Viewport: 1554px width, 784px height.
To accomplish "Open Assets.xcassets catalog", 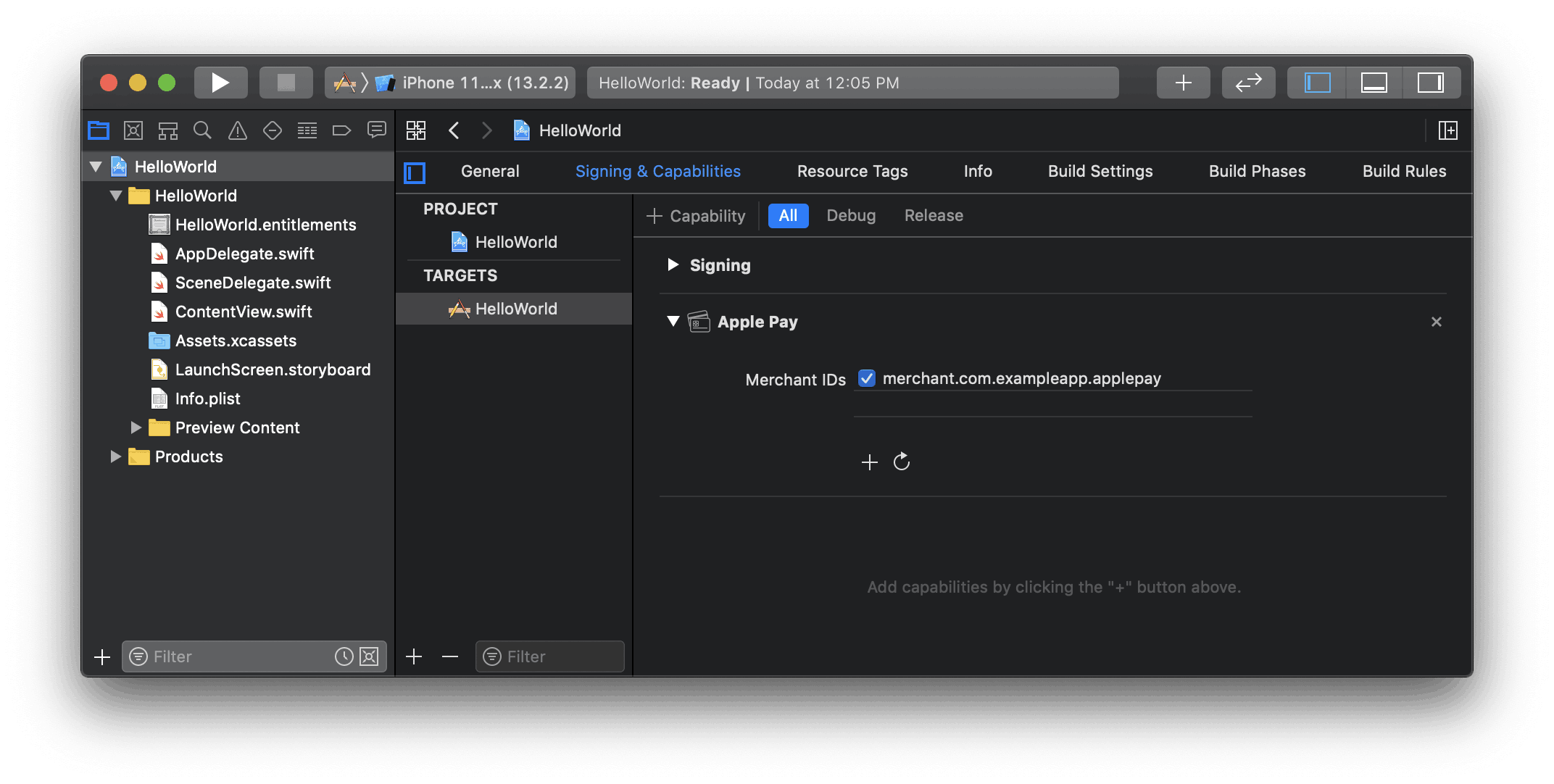I will coord(223,341).
